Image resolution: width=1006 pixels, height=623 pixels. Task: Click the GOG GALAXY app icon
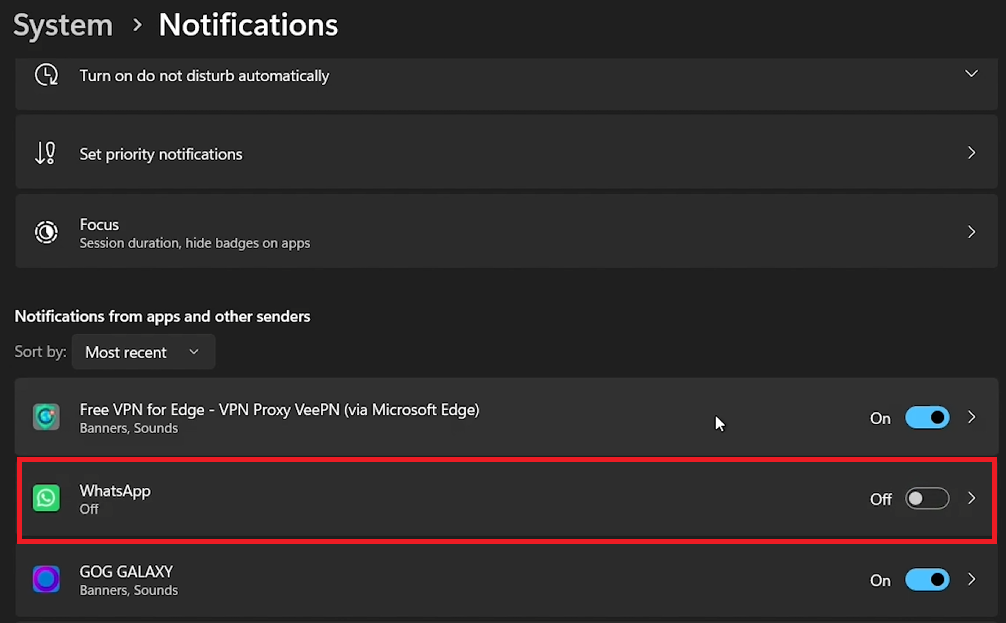click(x=46, y=579)
